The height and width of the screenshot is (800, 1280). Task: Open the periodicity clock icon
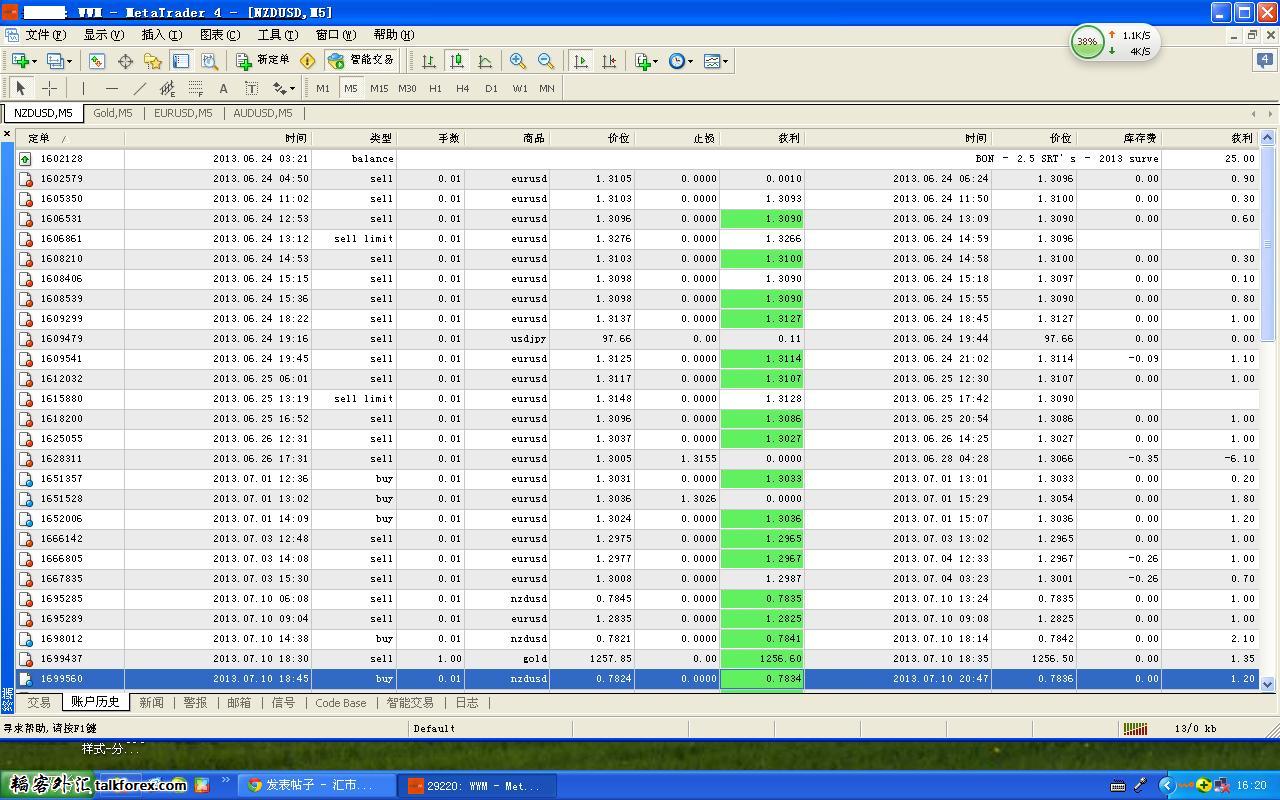[x=677, y=61]
